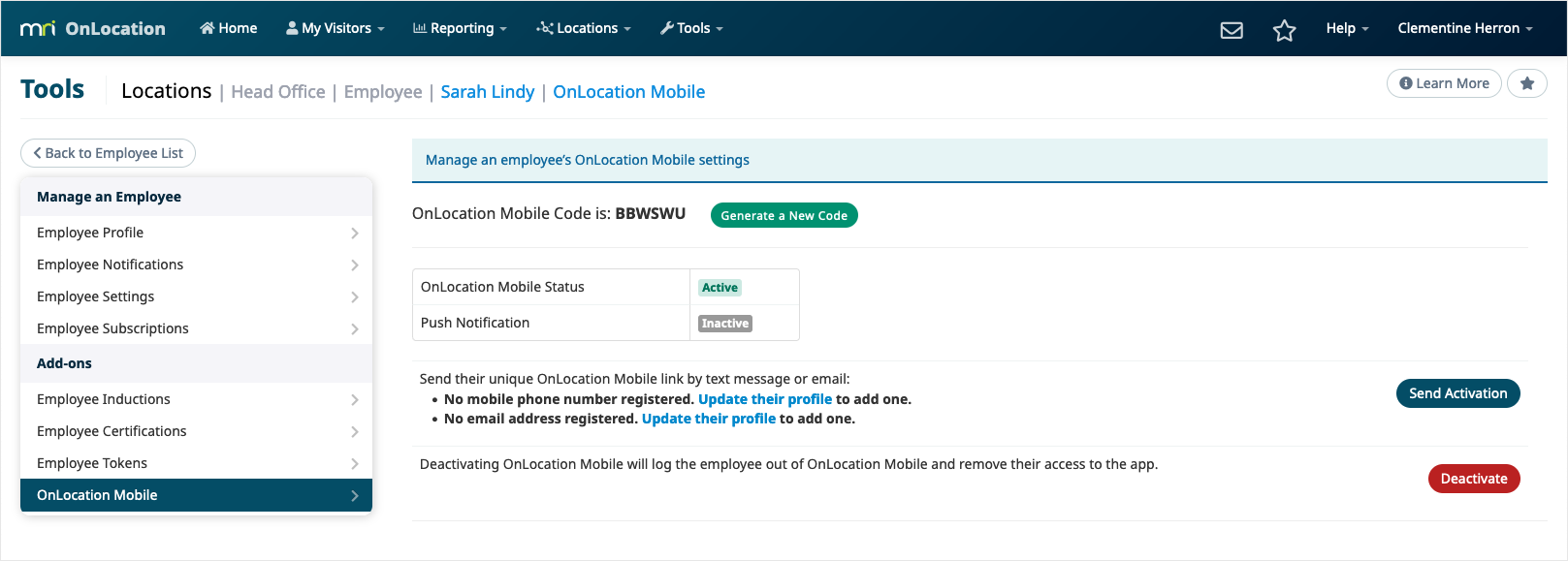The width and height of the screenshot is (1568, 561).
Task: Click Generate a New Code button
Action: (784, 215)
